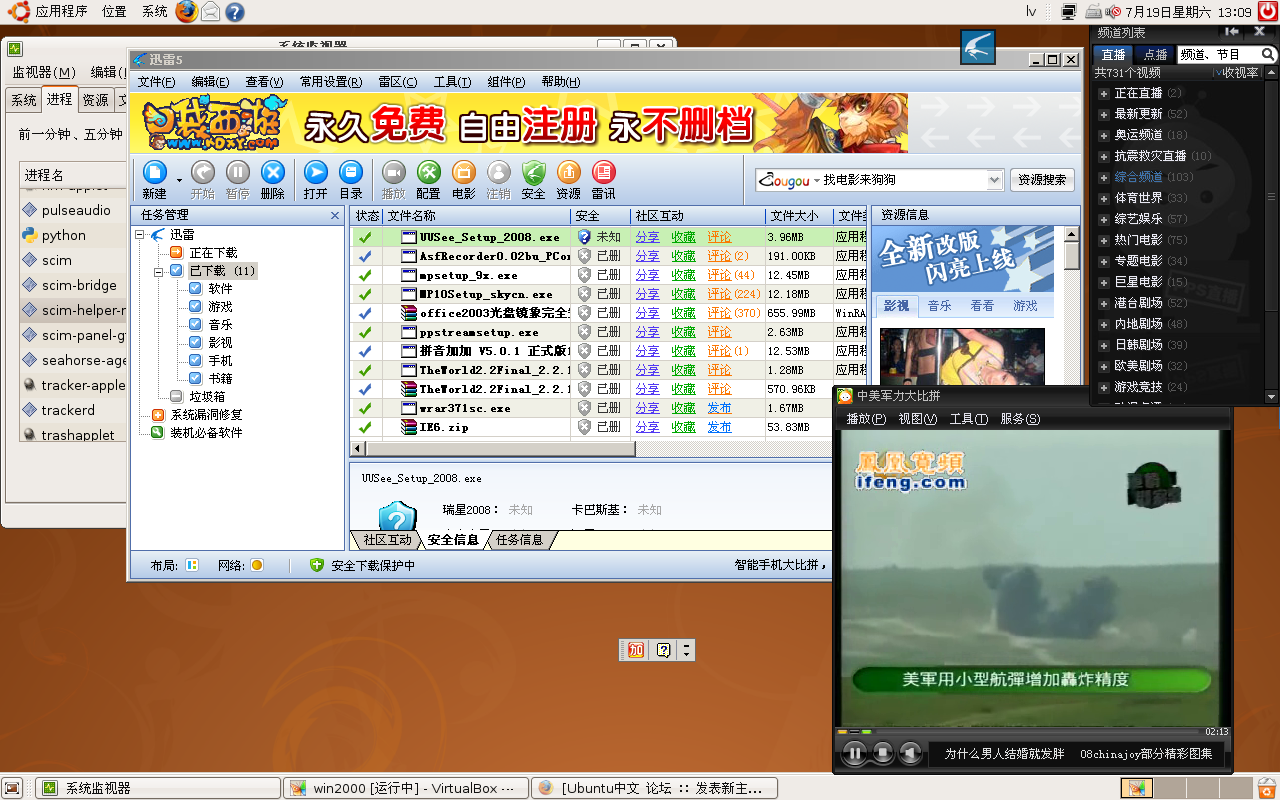Click the 资源搜索 button
The width and height of the screenshot is (1280, 800).
(x=1042, y=180)
